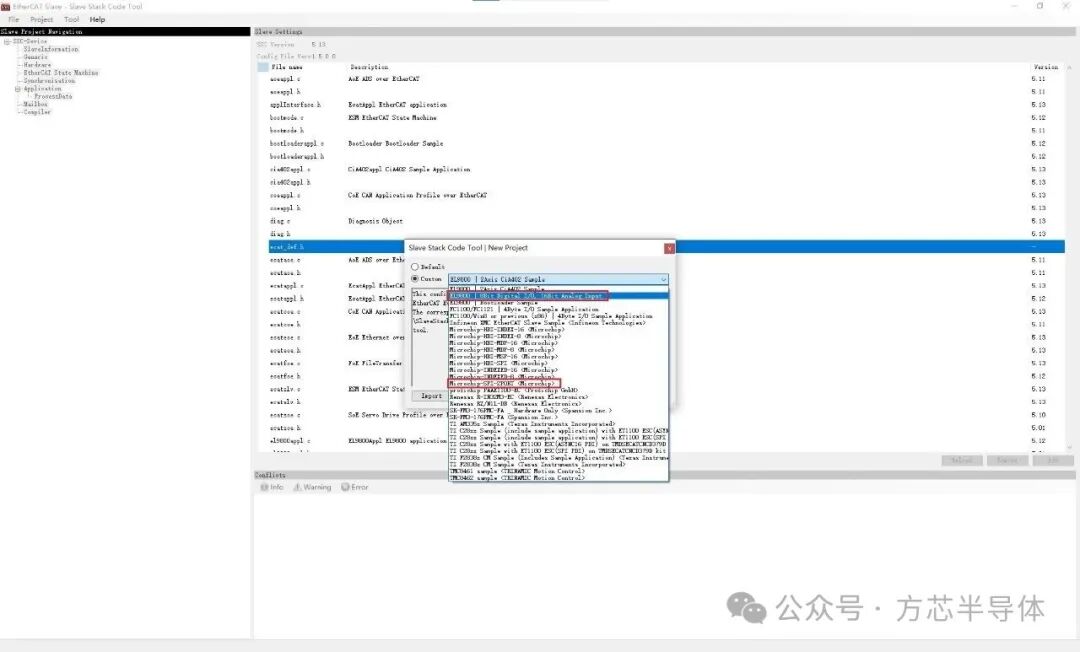Click the File name column header
Image resolution: width=1080 pixels, height=652 pixels.
tap(287, 67)
